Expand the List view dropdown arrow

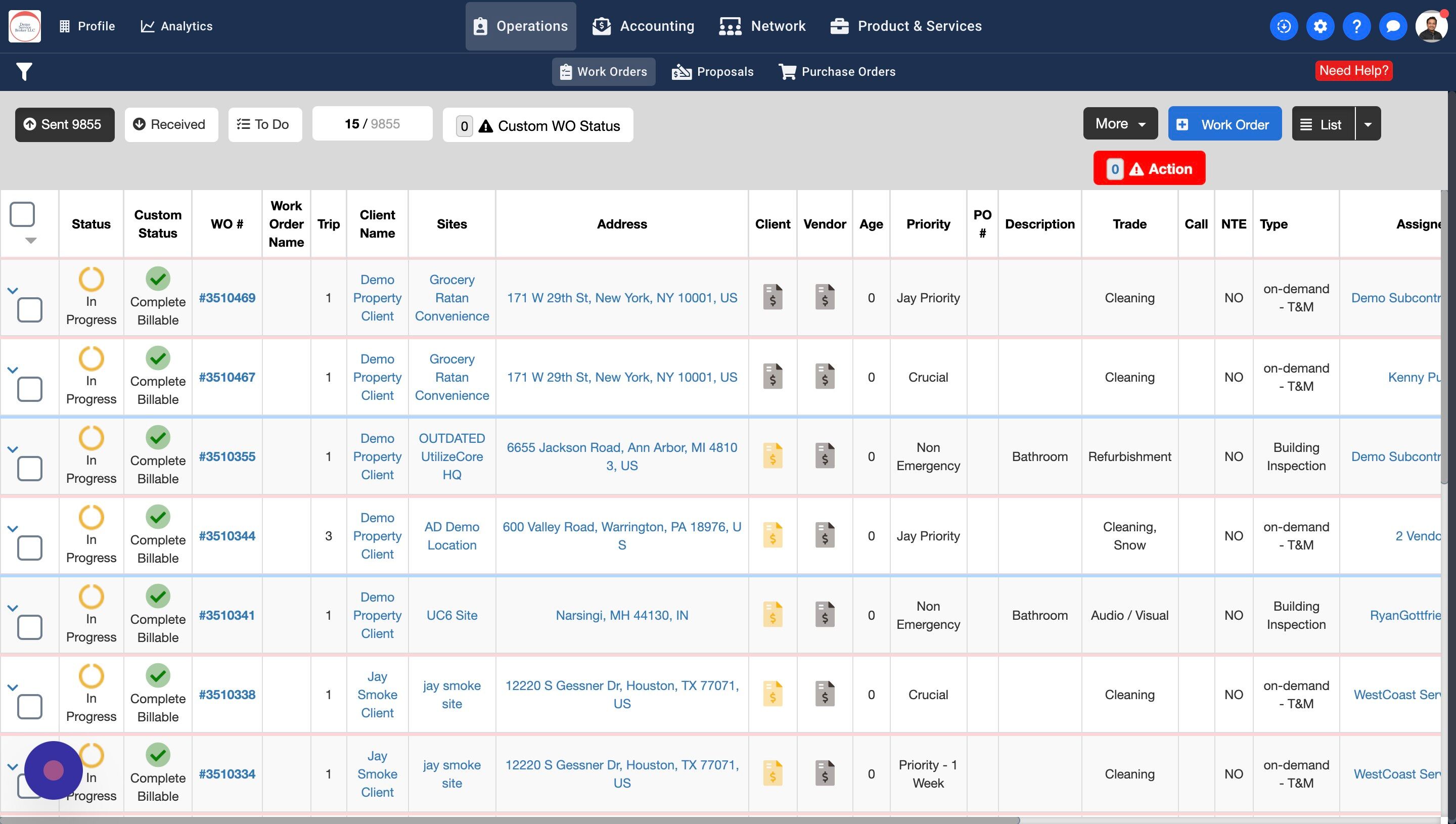click(x=1368, y=124)
